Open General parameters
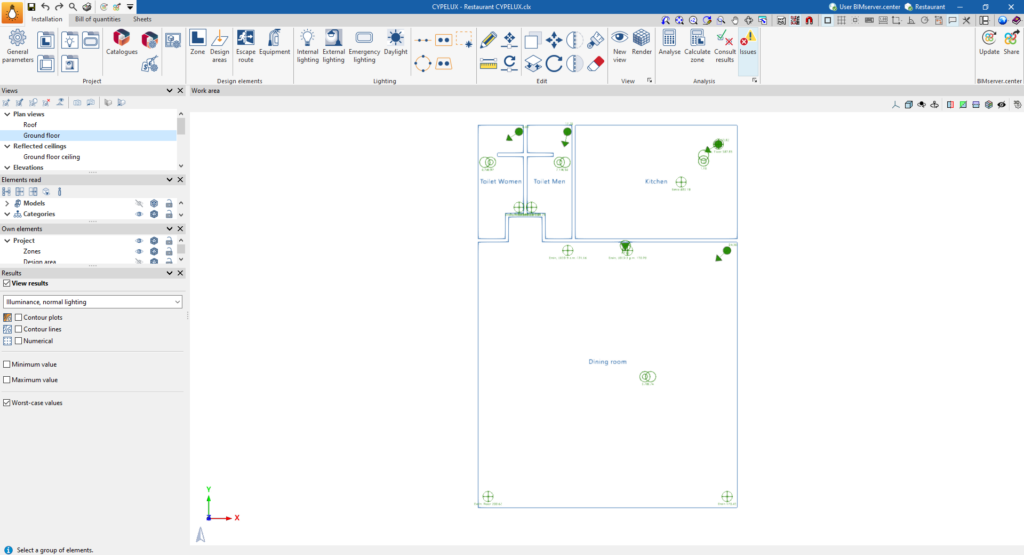The height and width of the screenshot is (555, 1024). tap(17, 48)
